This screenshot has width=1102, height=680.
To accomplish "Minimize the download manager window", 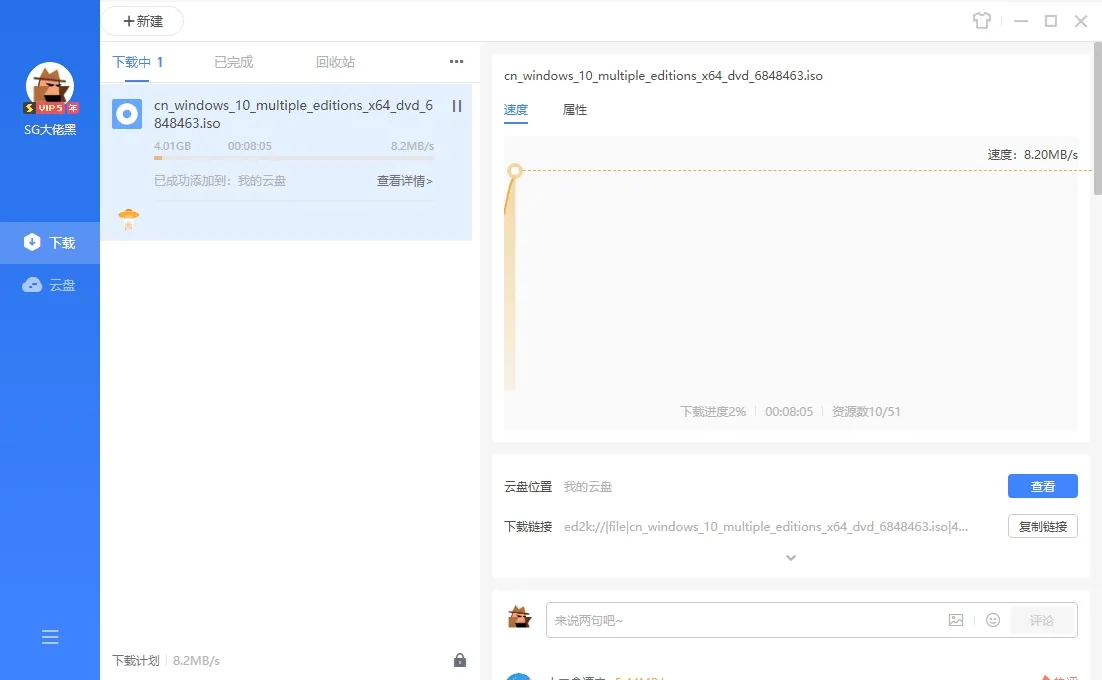I will (1020, 21).
